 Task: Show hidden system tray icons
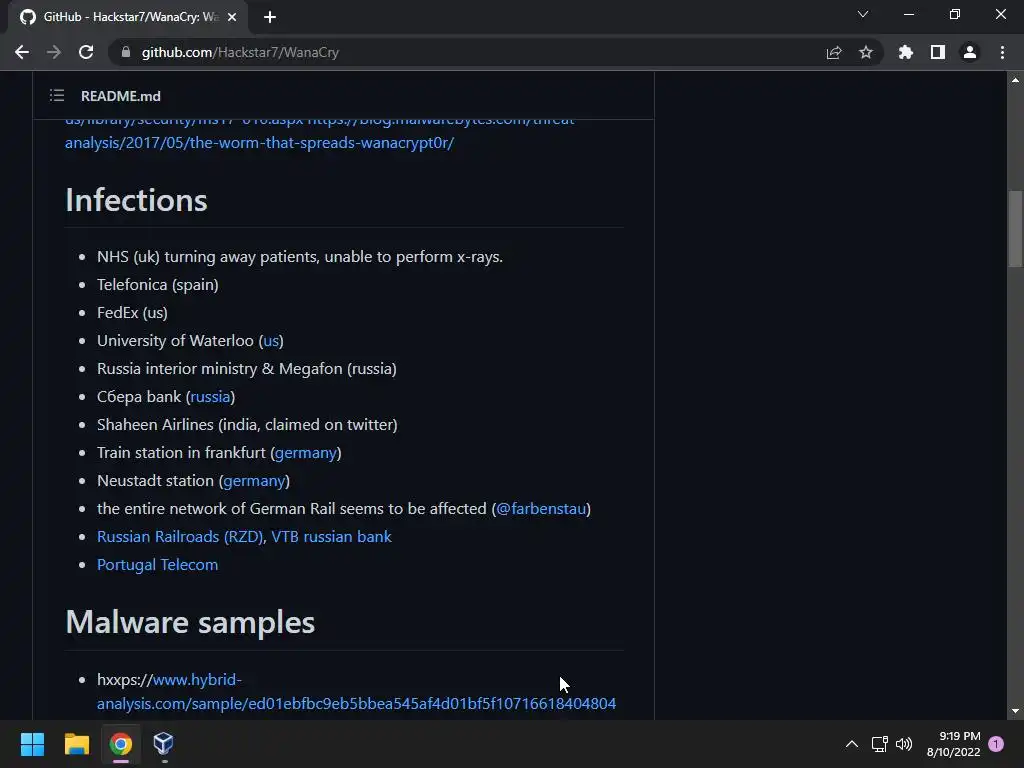(x=852, y=744)
